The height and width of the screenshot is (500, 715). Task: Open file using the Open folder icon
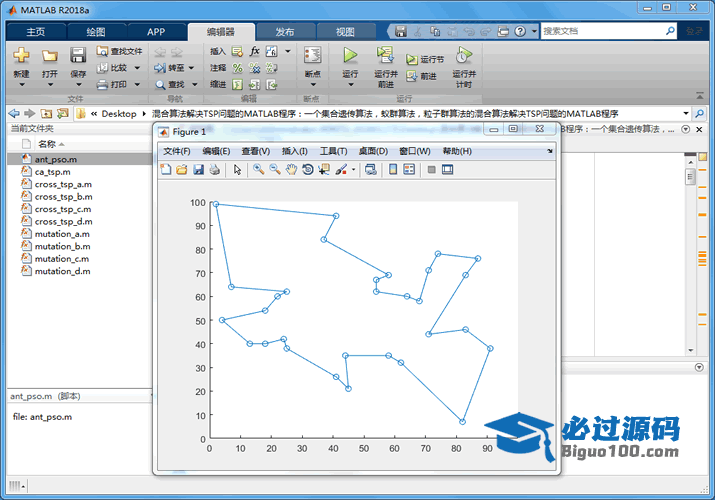[x=50, y=56]
